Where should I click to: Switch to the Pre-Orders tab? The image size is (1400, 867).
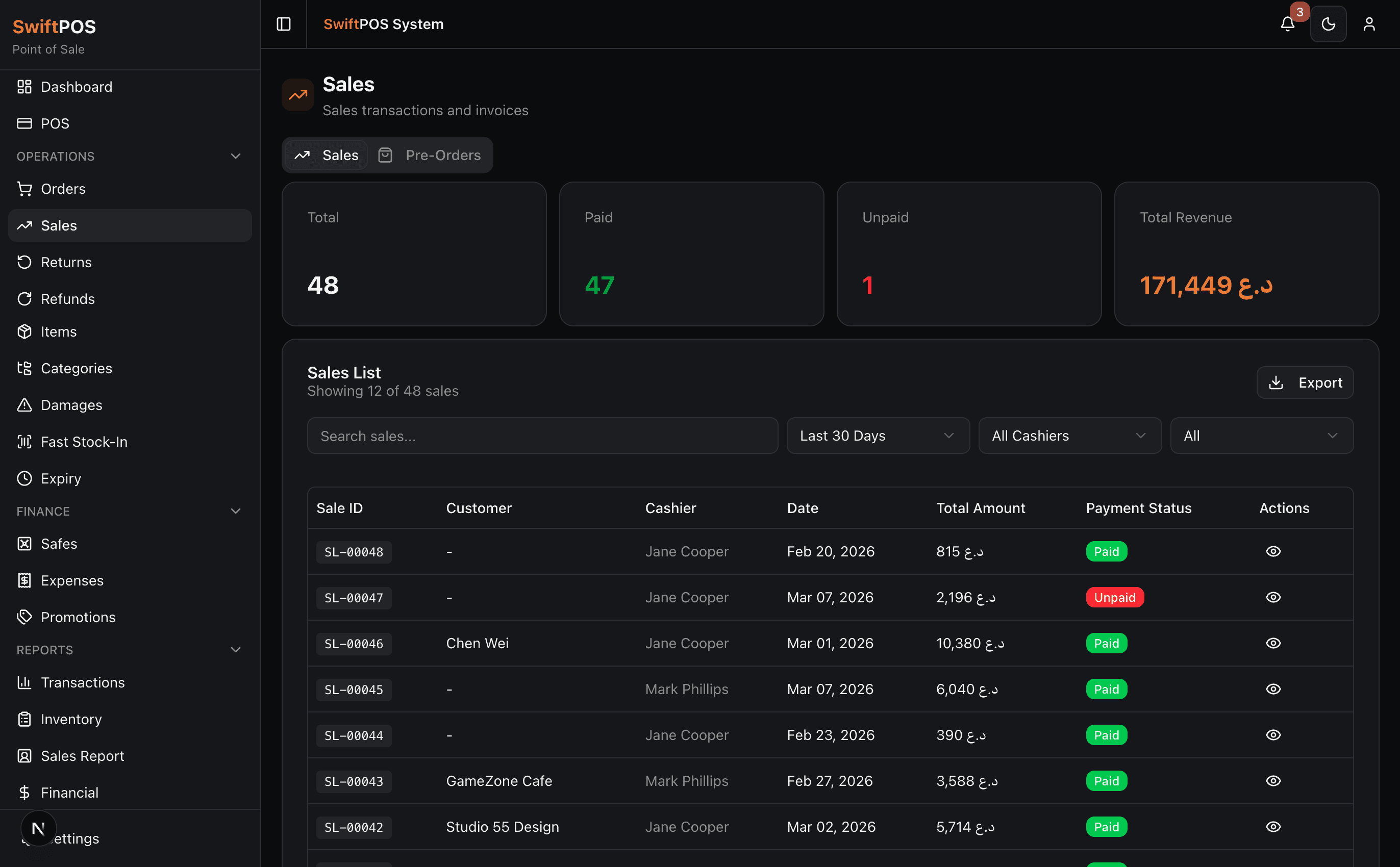[x=430, y=155]
